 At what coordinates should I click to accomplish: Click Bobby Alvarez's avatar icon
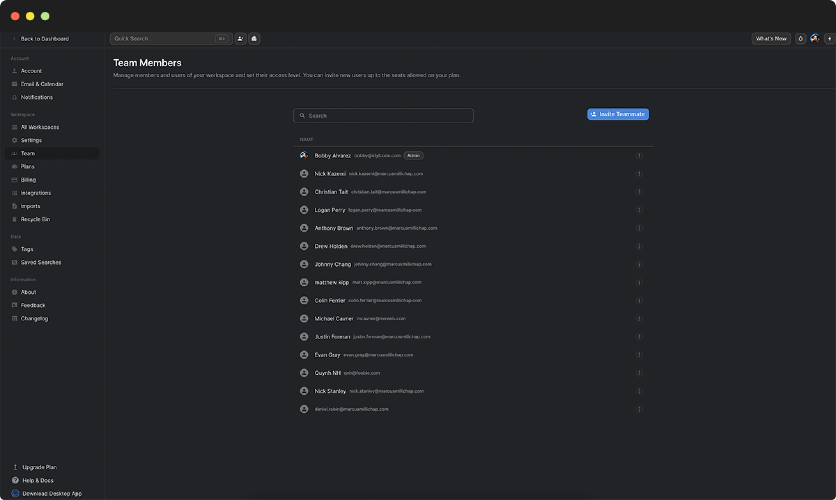304,156
